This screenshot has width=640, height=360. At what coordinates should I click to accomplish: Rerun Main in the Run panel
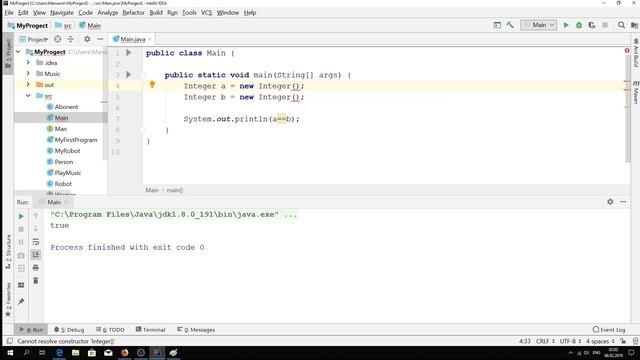pos(21,216)
